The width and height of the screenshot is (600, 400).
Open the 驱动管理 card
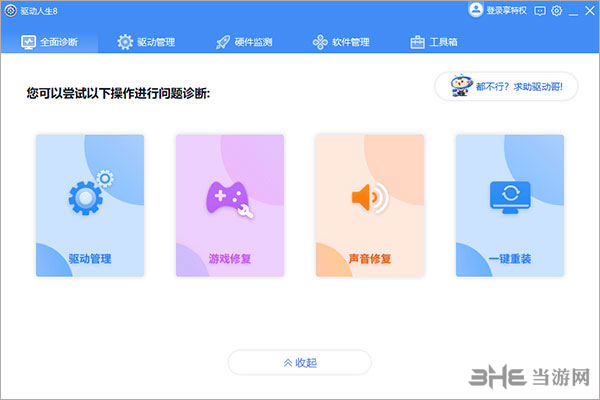90,205
